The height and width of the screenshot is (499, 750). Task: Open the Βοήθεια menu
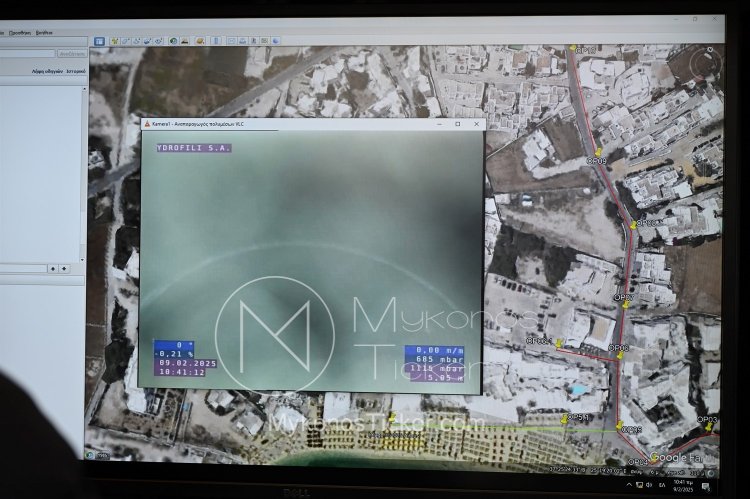tap(44, 32)
